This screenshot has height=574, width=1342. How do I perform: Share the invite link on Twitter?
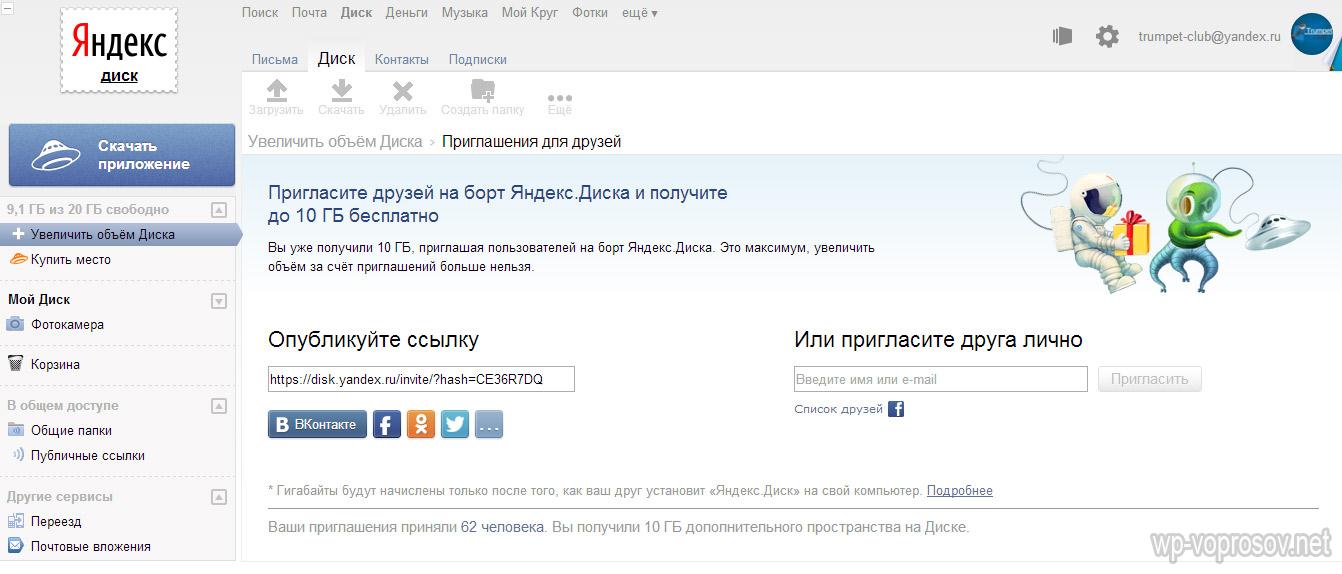[x=455, y=424]
